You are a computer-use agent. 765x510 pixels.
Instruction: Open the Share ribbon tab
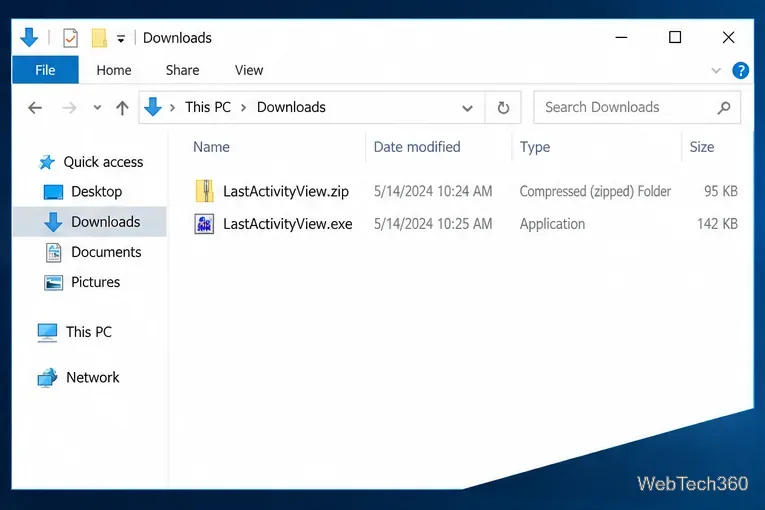click(x=182, y=70)
